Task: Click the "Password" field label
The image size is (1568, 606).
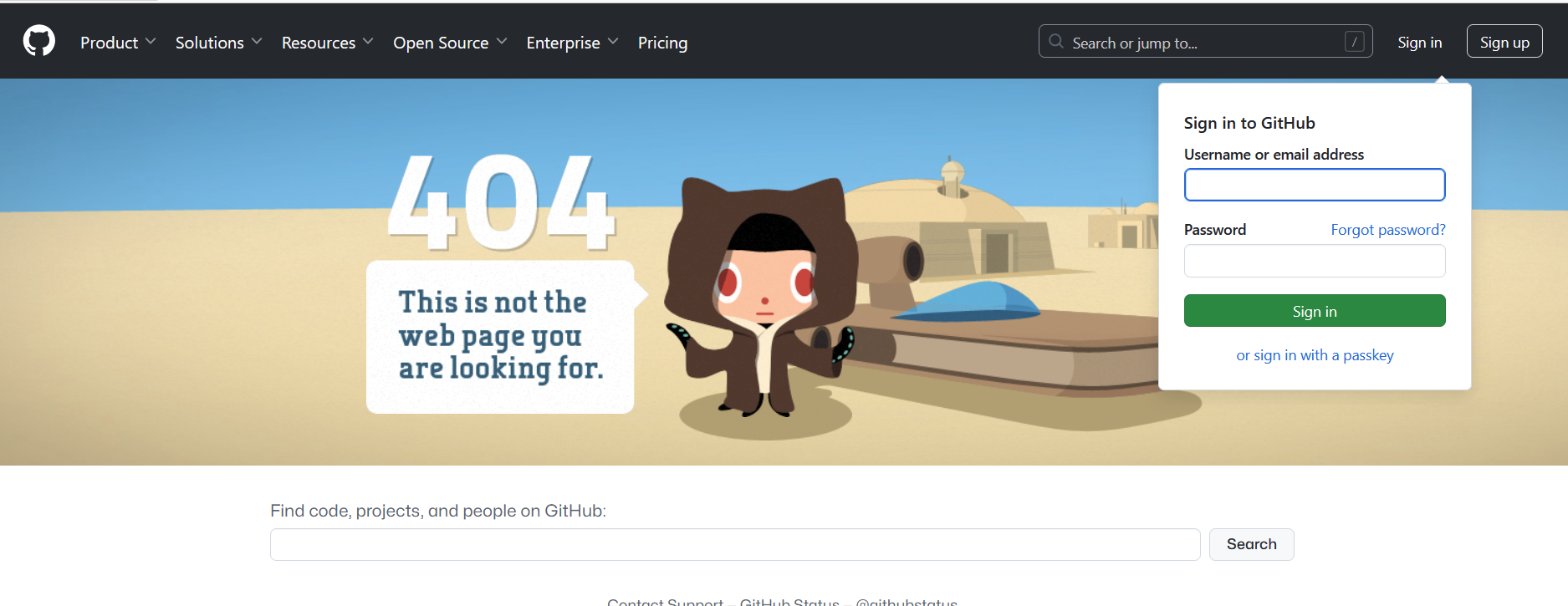Action: [x=1215, y=230]
